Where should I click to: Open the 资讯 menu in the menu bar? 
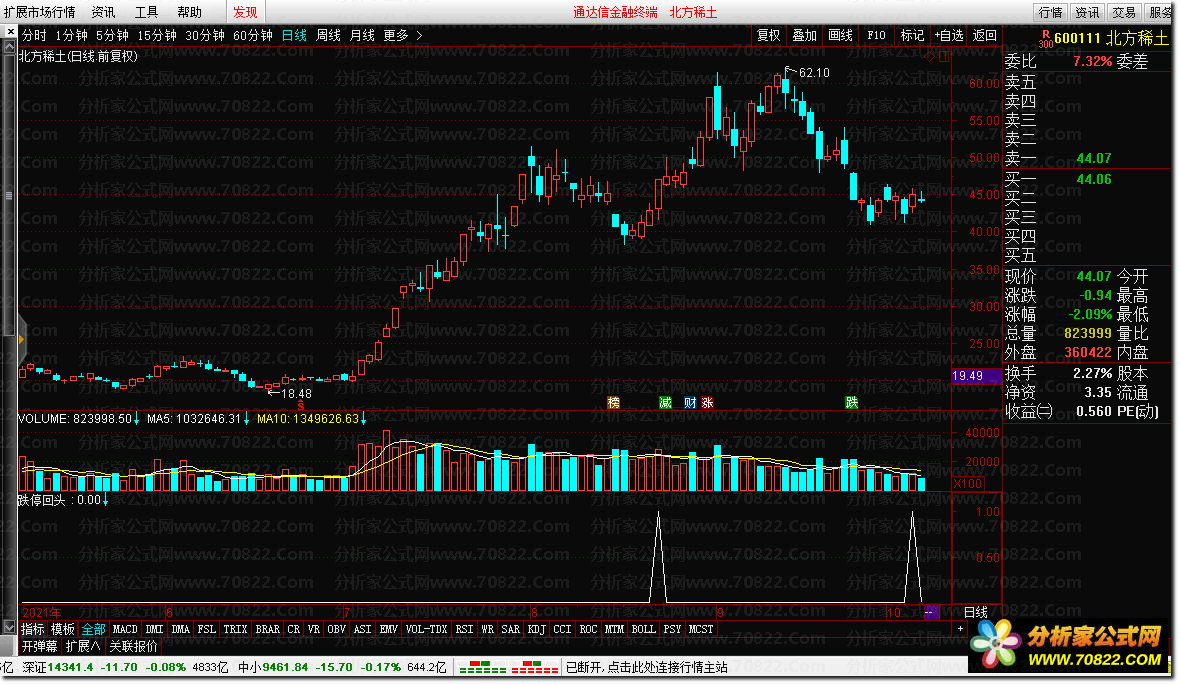click(103, 12)
